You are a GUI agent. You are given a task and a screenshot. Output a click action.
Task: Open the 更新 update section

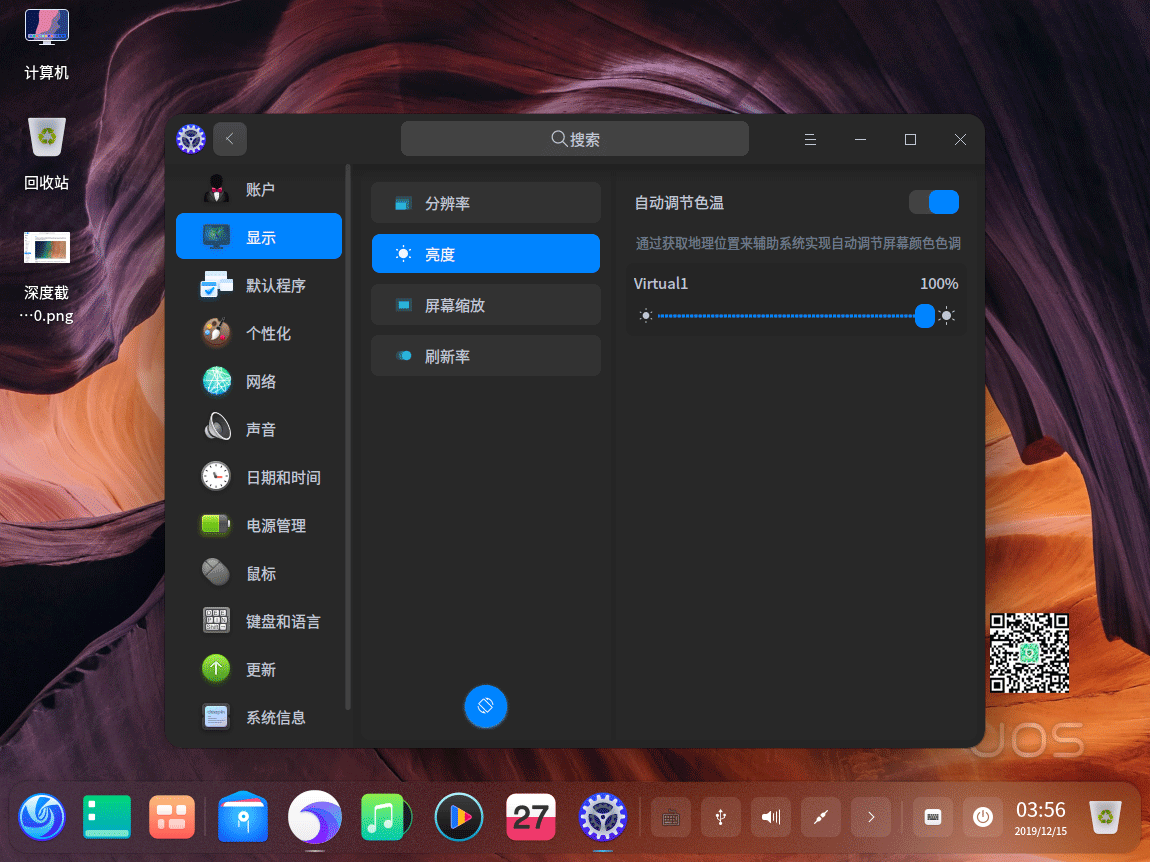pyautogui.click(x=259, y=669)
